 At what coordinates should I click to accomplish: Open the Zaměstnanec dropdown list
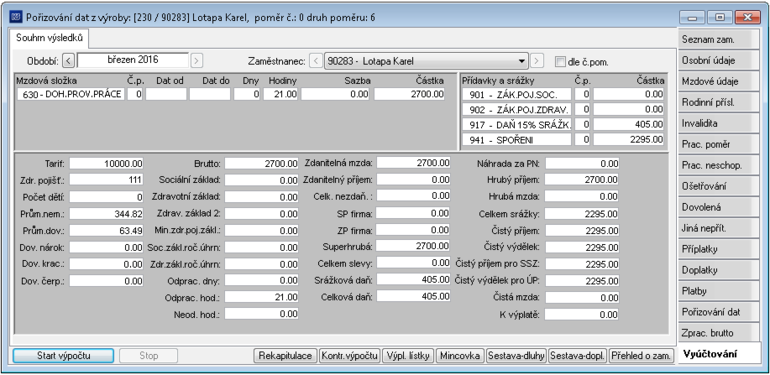click(522, 61)
